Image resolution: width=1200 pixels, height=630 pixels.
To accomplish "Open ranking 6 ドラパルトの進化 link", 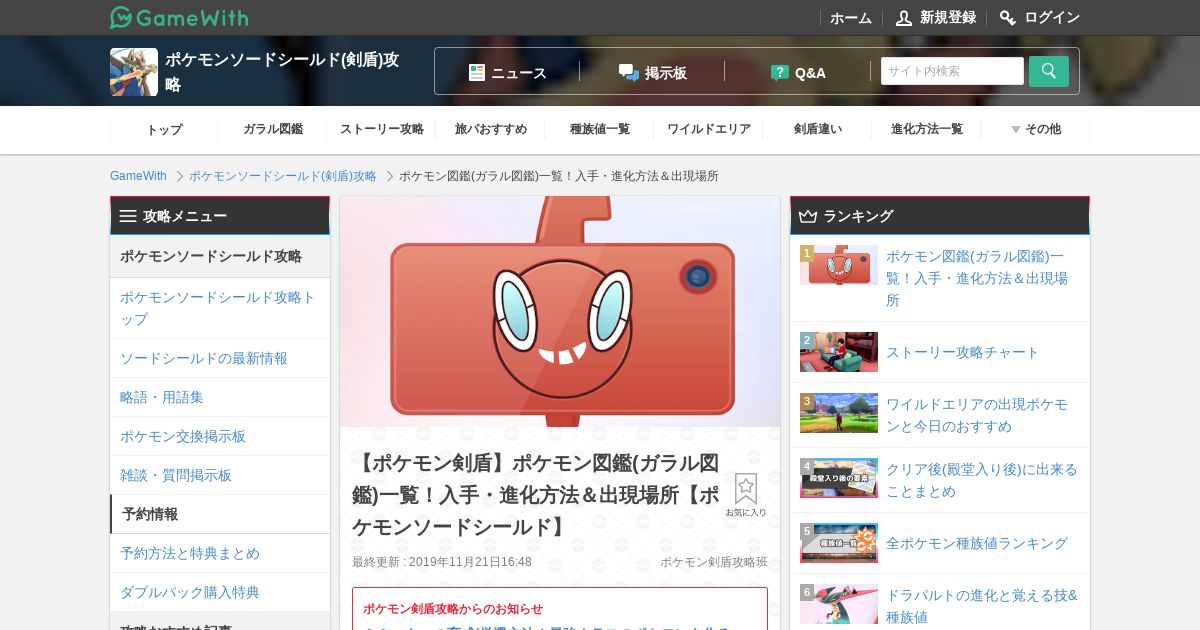I will tap(982, 606).
